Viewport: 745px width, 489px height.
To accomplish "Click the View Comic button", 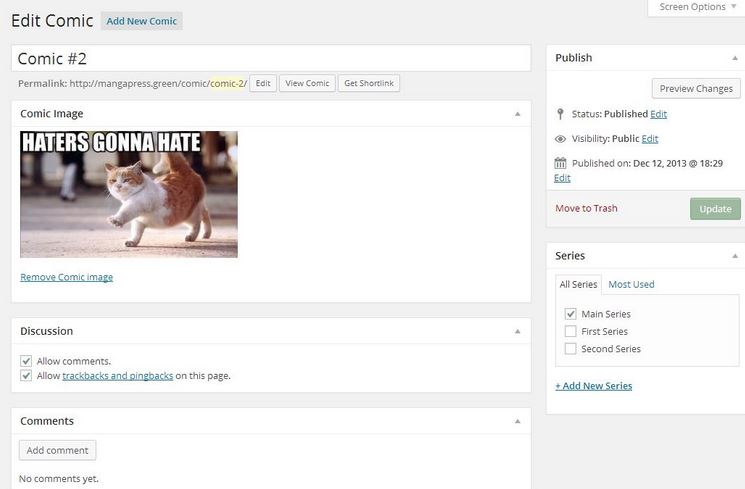I will (x=307, y=83).
